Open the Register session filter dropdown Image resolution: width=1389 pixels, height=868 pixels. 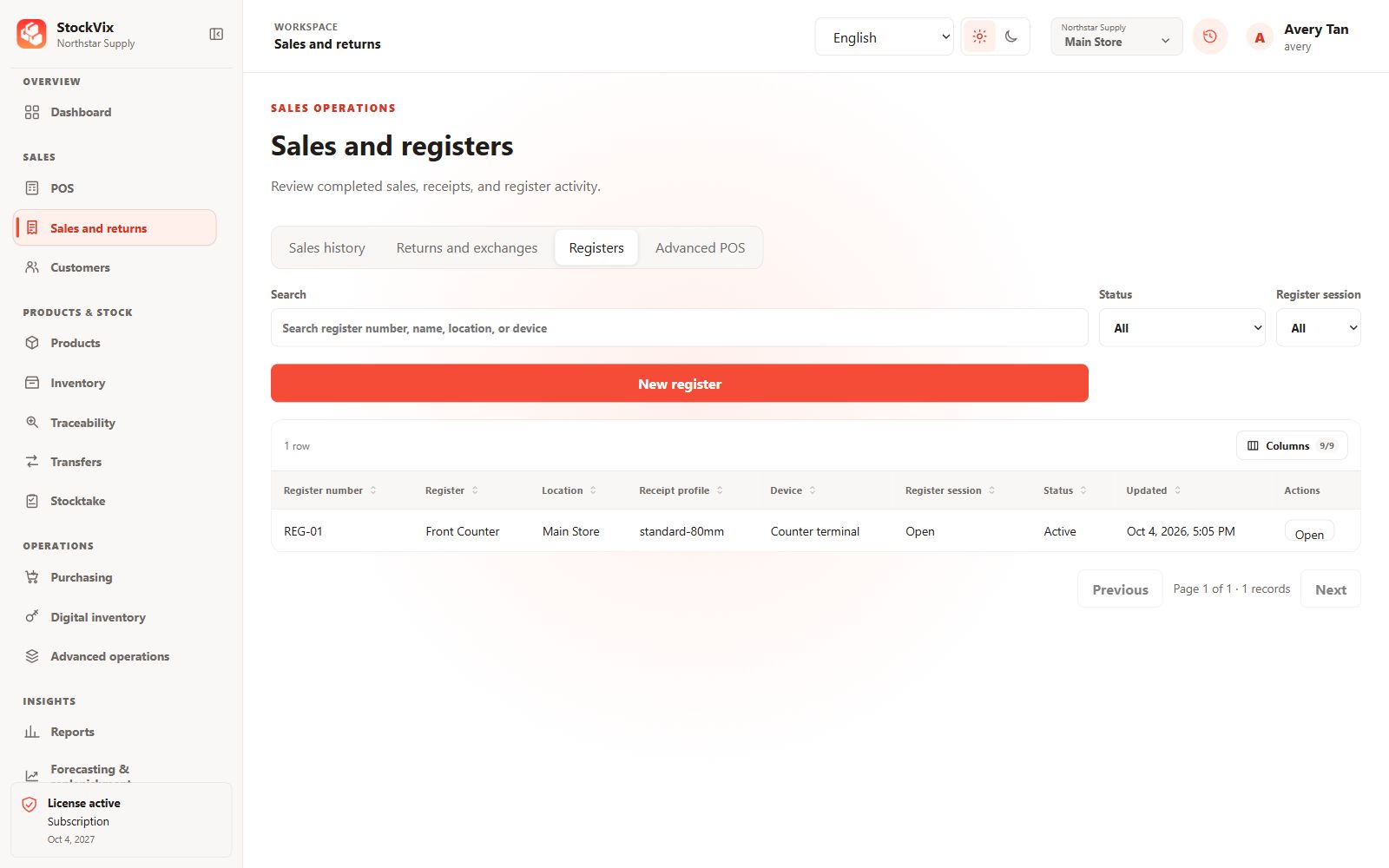1318,328
